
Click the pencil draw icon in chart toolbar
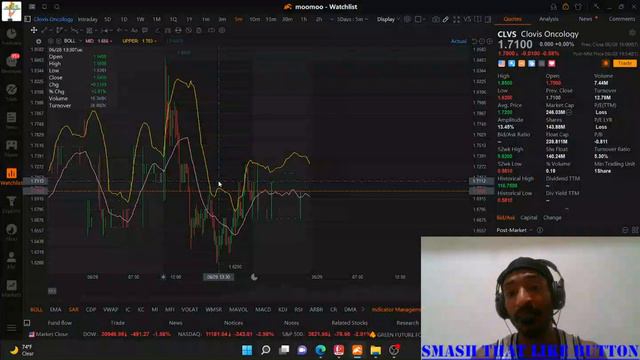pyautogui.click(x=446, y=19)
